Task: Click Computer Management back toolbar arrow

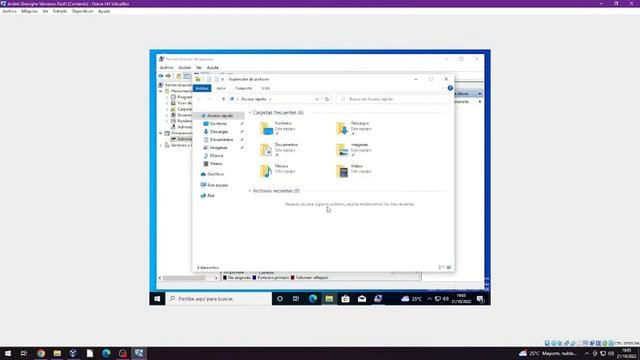Action: (161, 76)
